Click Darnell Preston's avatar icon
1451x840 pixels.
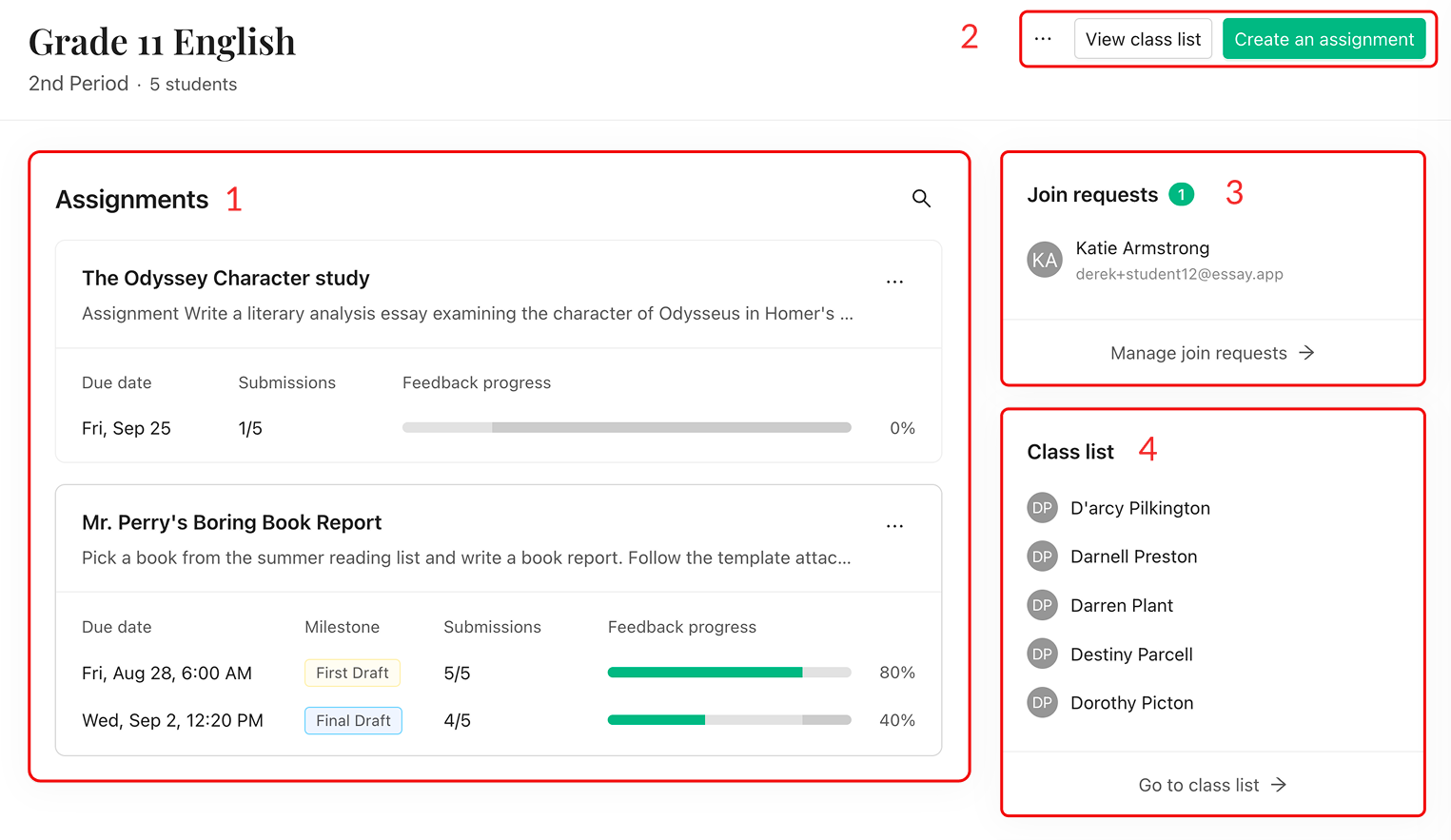pyautogui.click(x=1043, y=557)
